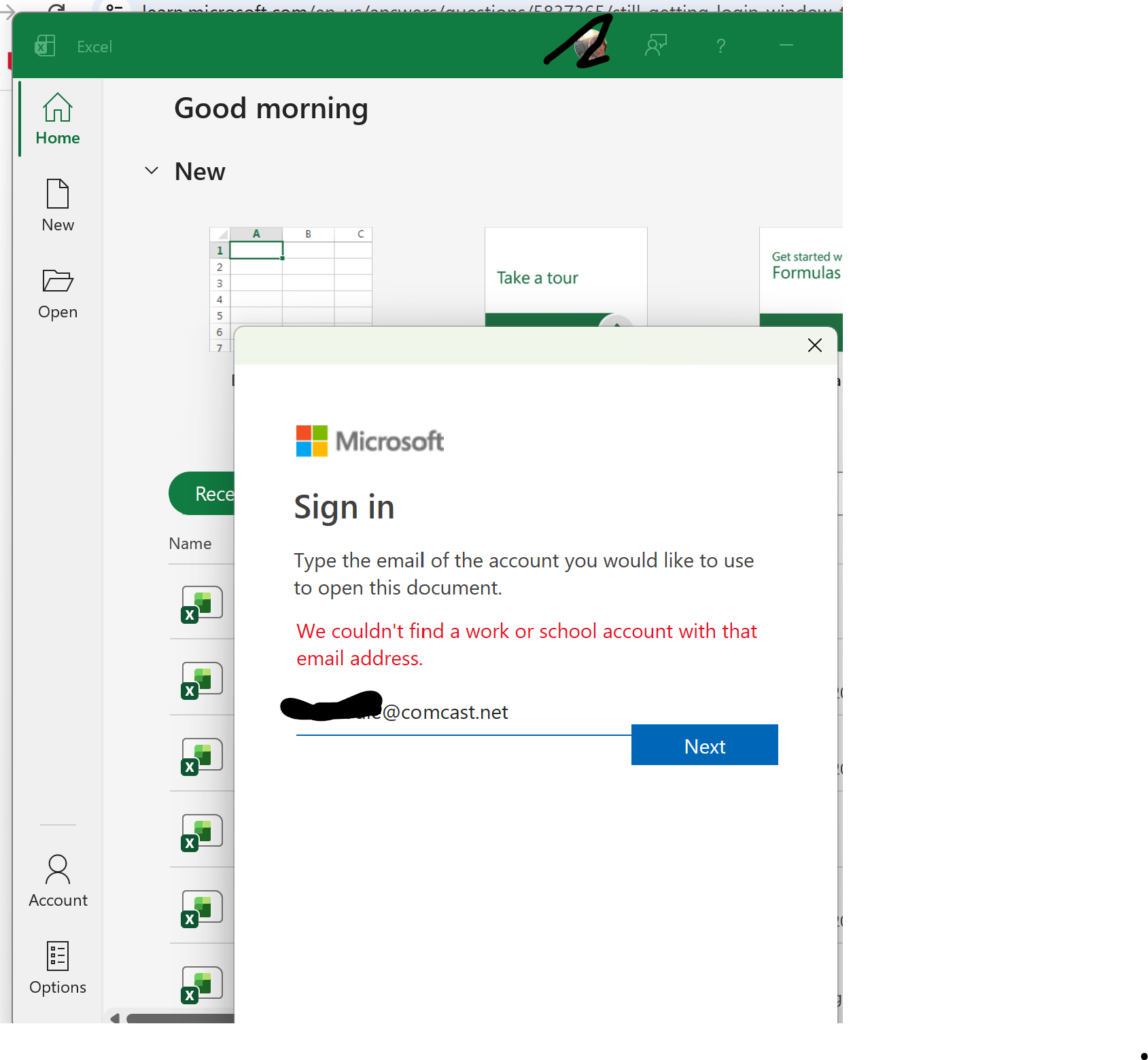Click the red error message text

click(527, 644)
